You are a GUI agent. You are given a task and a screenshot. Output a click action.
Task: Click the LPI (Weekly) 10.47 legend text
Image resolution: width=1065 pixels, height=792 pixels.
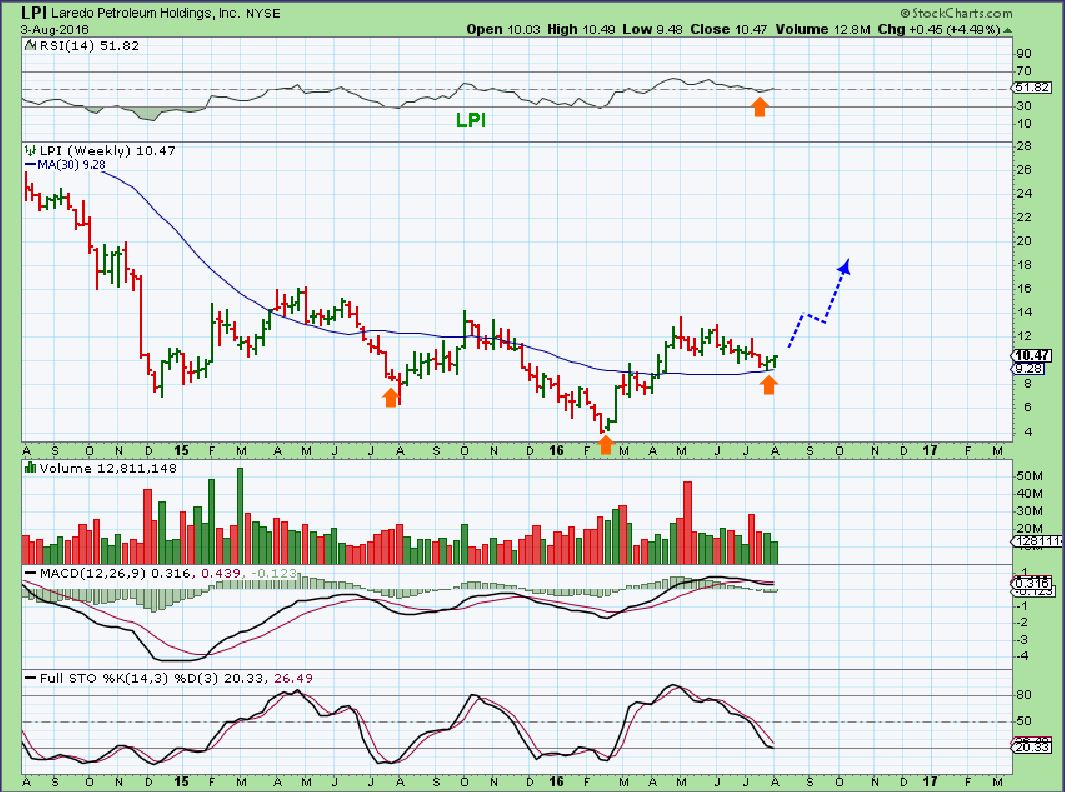(x=107, y=151)
